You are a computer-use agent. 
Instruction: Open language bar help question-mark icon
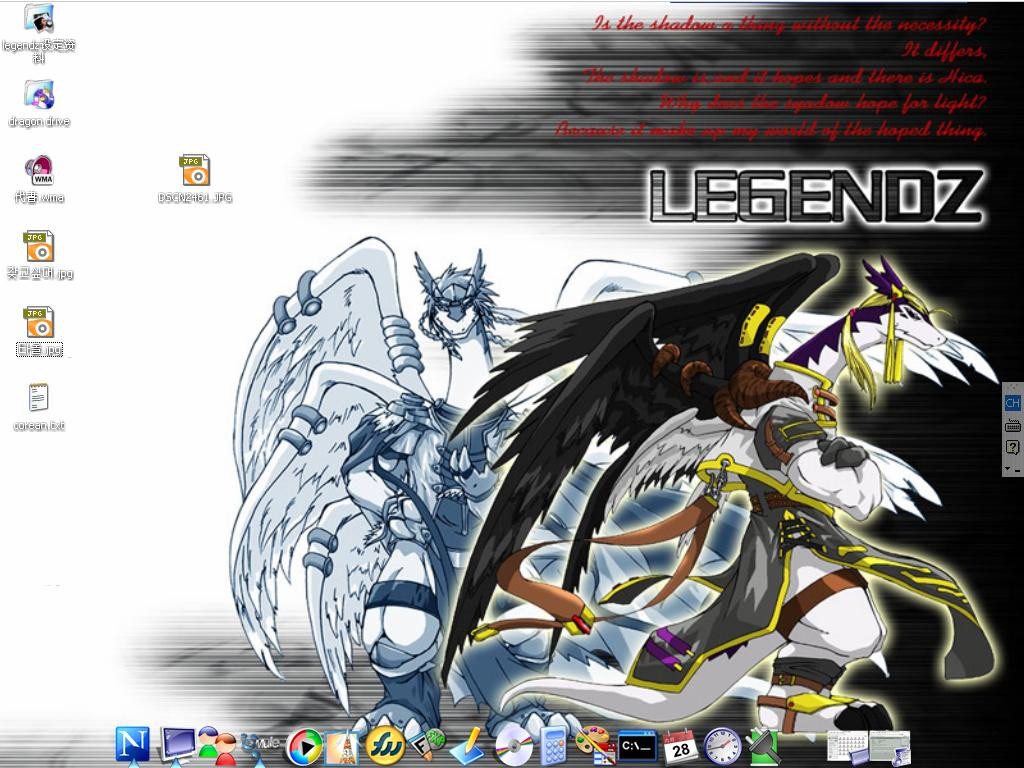pos(1012,447)
